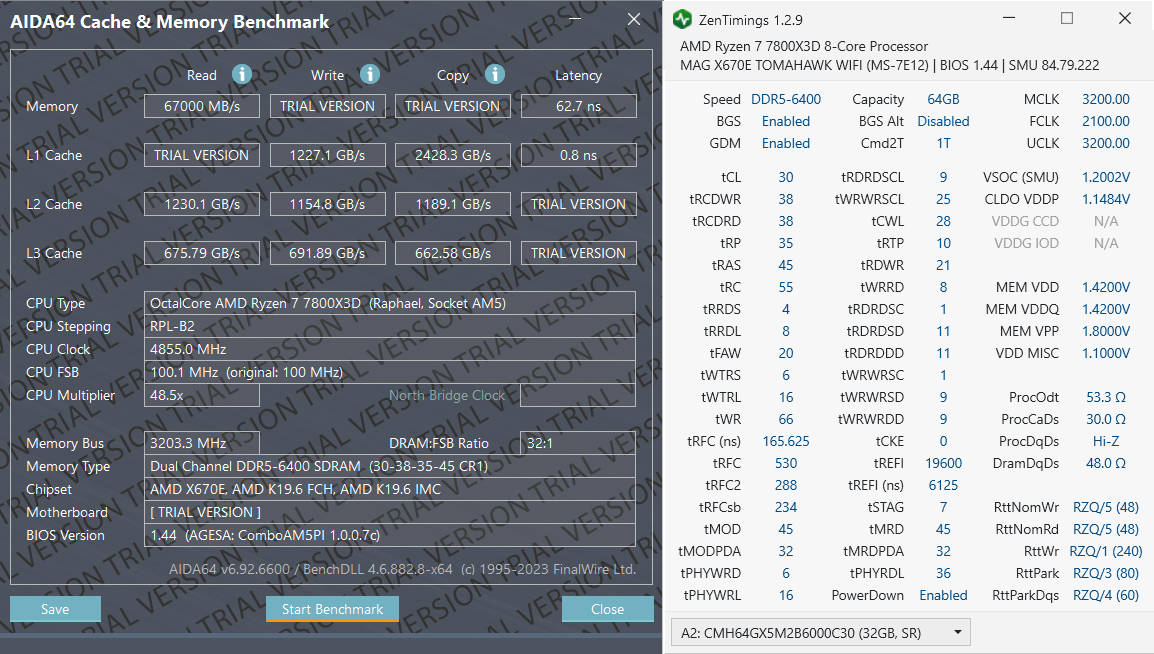1154x654 pixels.
Task: Click the tREFI value 19600
Action: [x=944, y=463]
